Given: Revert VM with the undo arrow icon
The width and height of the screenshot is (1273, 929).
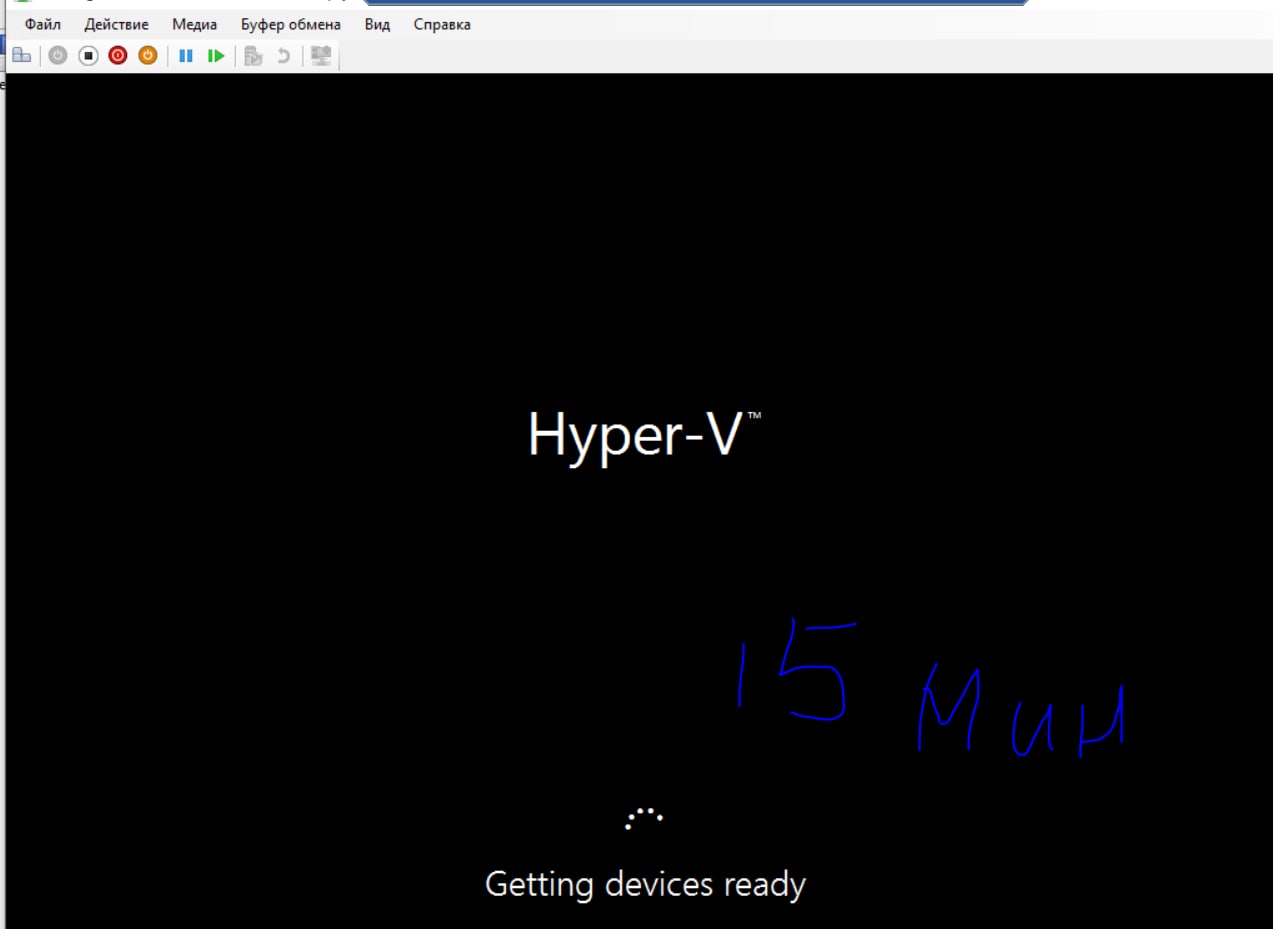Looking at the screenshot, I should 283,56.
